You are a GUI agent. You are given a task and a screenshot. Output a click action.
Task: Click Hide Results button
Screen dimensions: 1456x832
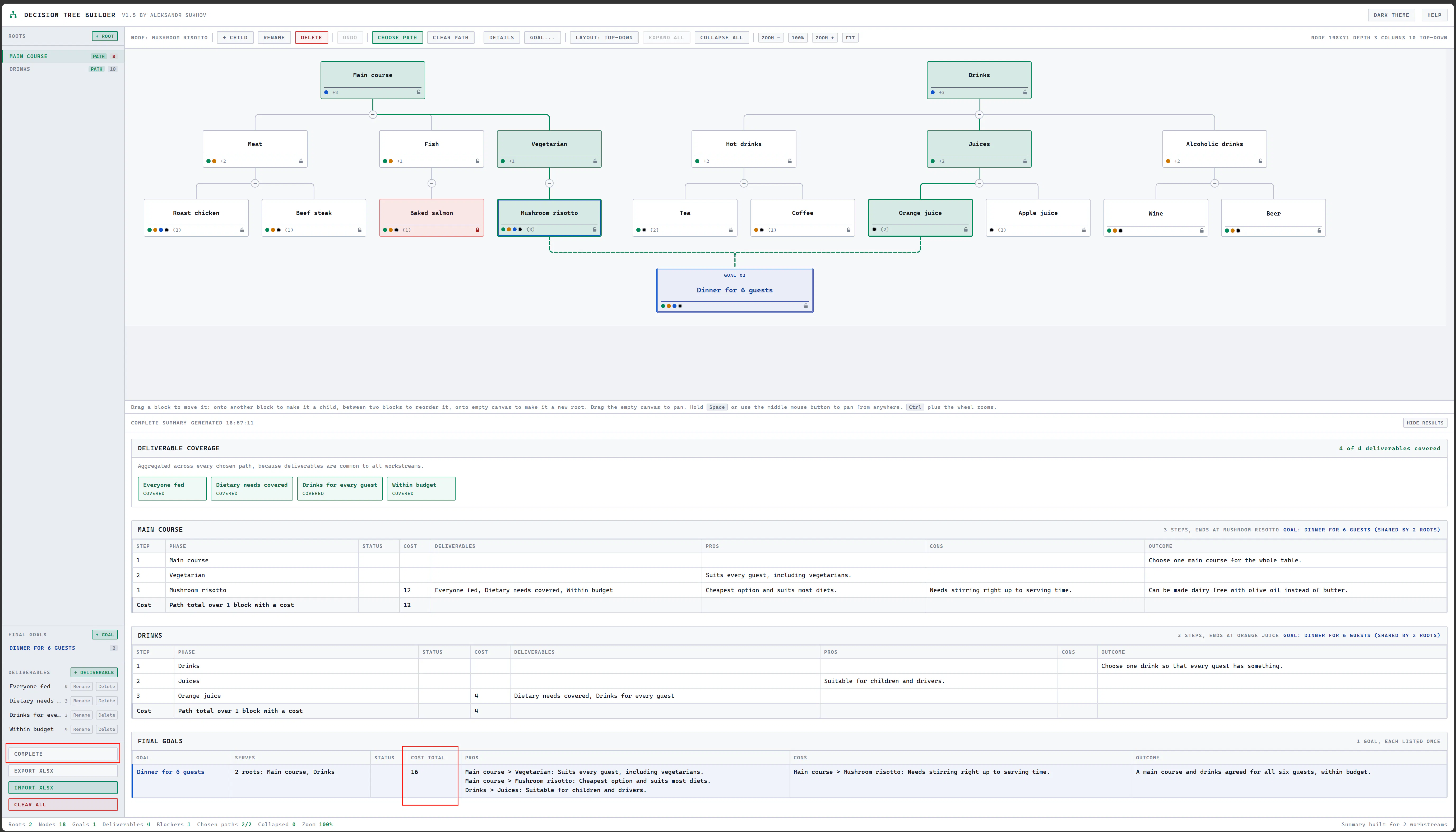[x=1425, y=423]
